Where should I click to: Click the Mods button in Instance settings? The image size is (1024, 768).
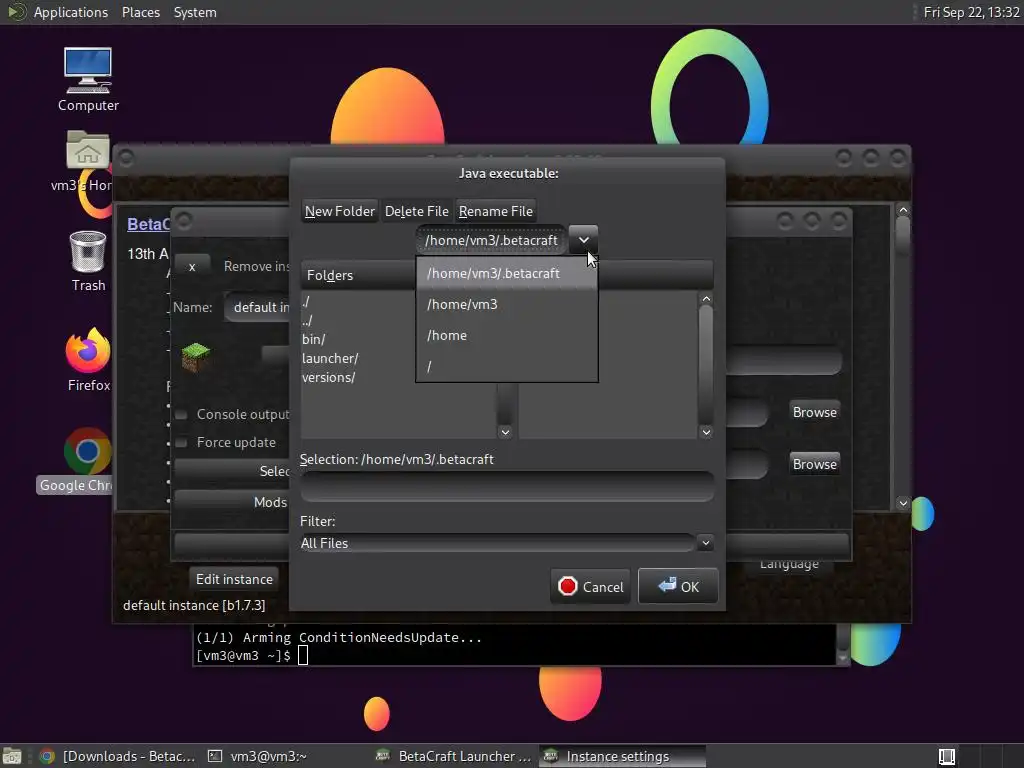coord(232,502)
